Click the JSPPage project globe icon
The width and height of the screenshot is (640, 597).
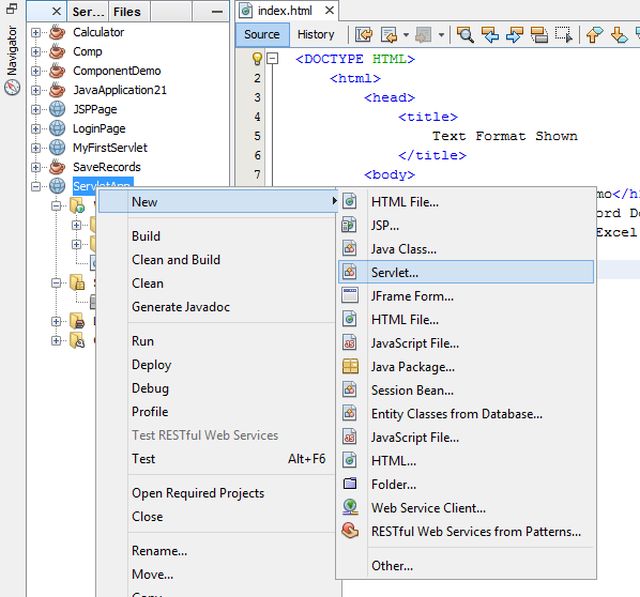(57, 109)
